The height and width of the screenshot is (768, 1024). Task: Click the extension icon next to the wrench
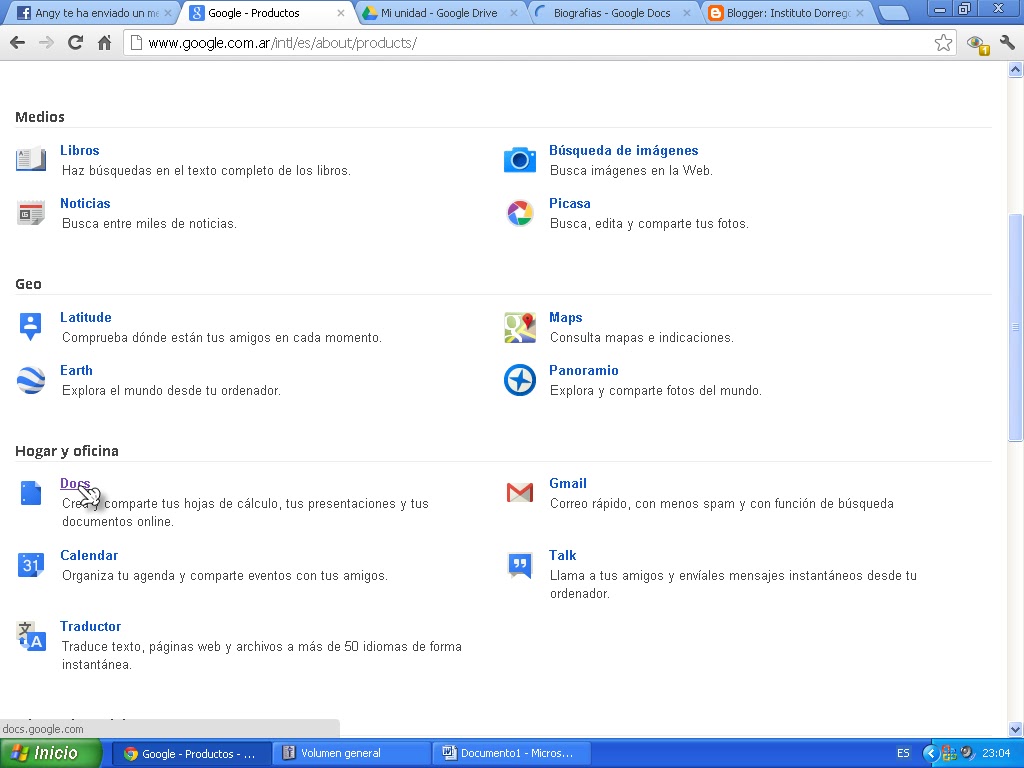[x=978, y=44]
